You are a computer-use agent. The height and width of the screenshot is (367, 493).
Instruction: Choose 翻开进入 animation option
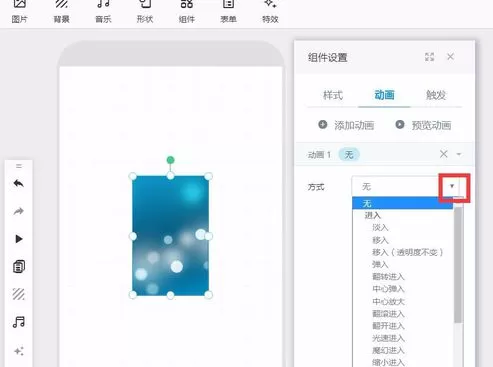pos(388,326)
